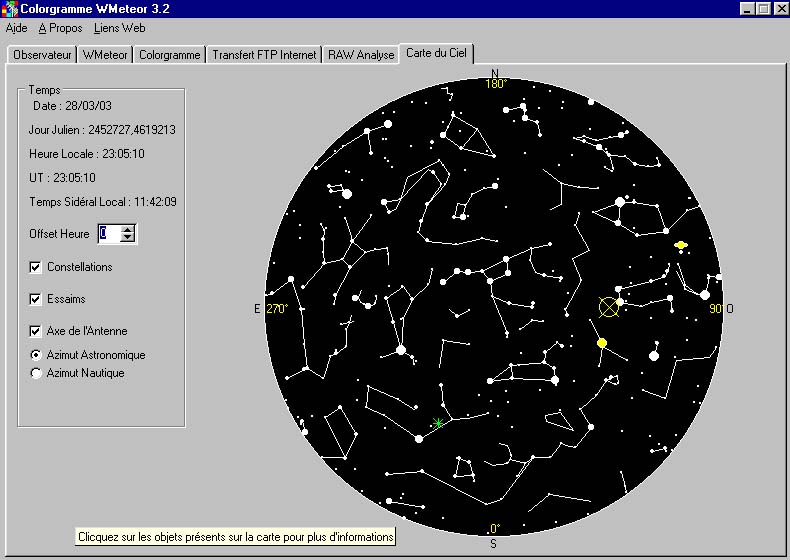Click the 90° west azimuth label

716,308
